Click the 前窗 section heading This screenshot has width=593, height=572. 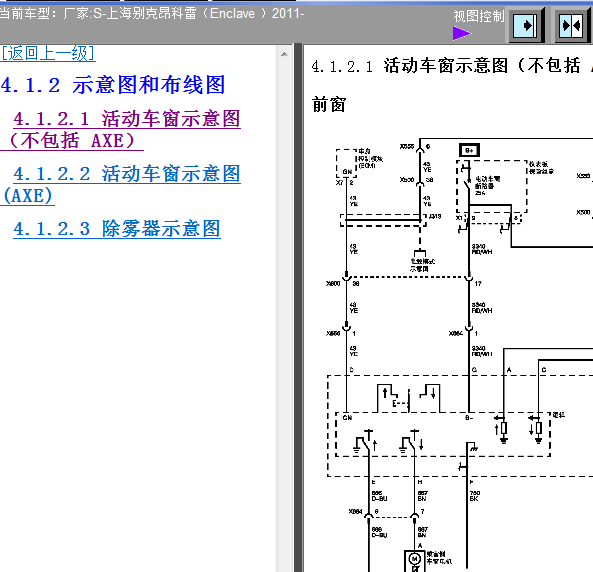(x=329, y=104)
